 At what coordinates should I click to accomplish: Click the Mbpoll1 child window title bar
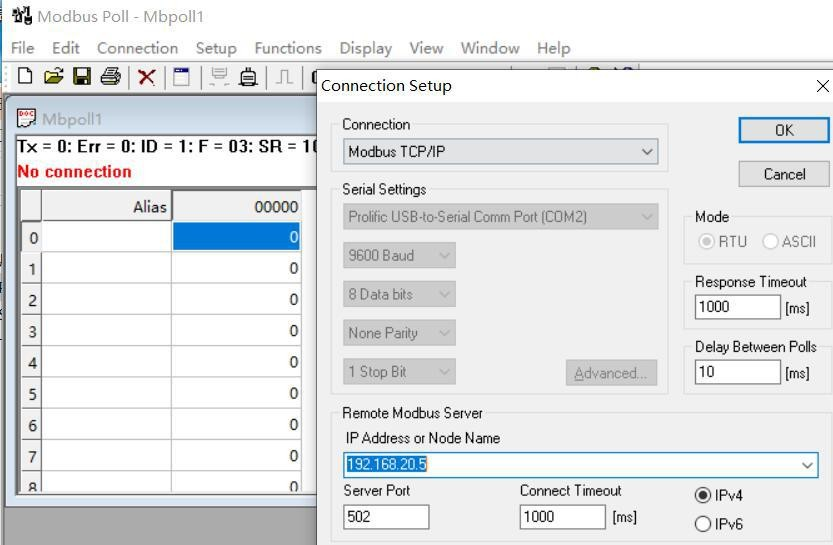[x=161, y=118]
